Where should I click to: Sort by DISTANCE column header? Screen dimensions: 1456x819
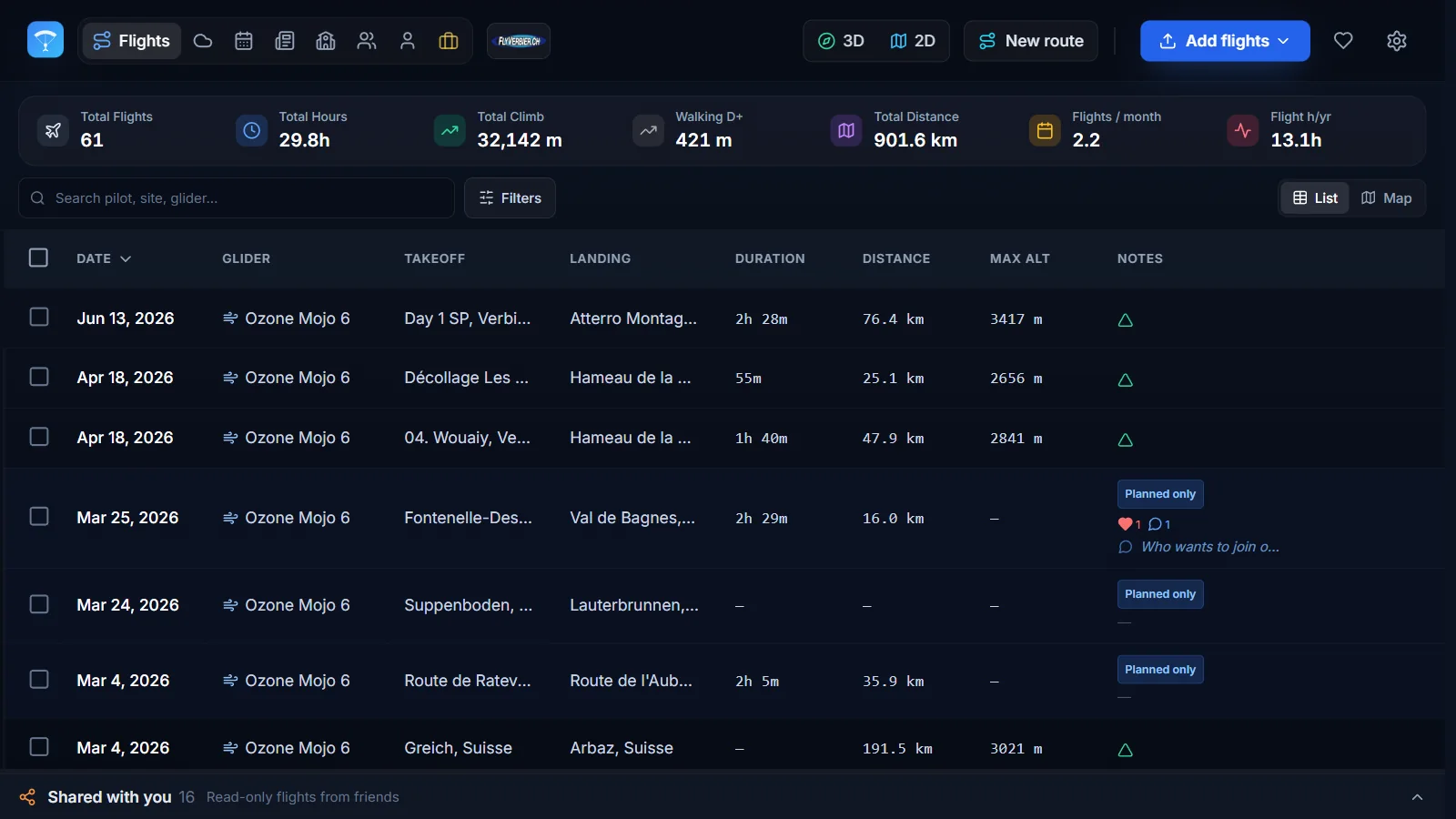point(896,258)
